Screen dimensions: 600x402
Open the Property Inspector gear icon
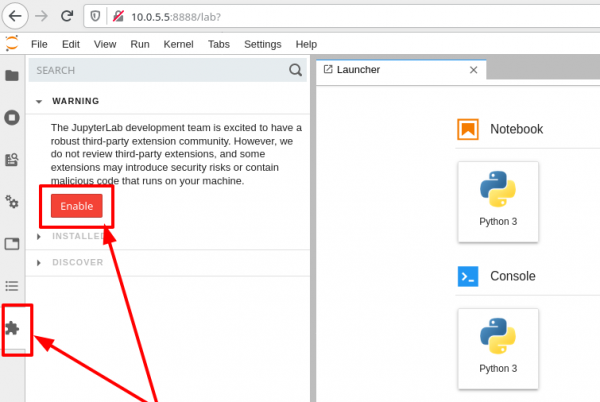(x=12, y=202)
